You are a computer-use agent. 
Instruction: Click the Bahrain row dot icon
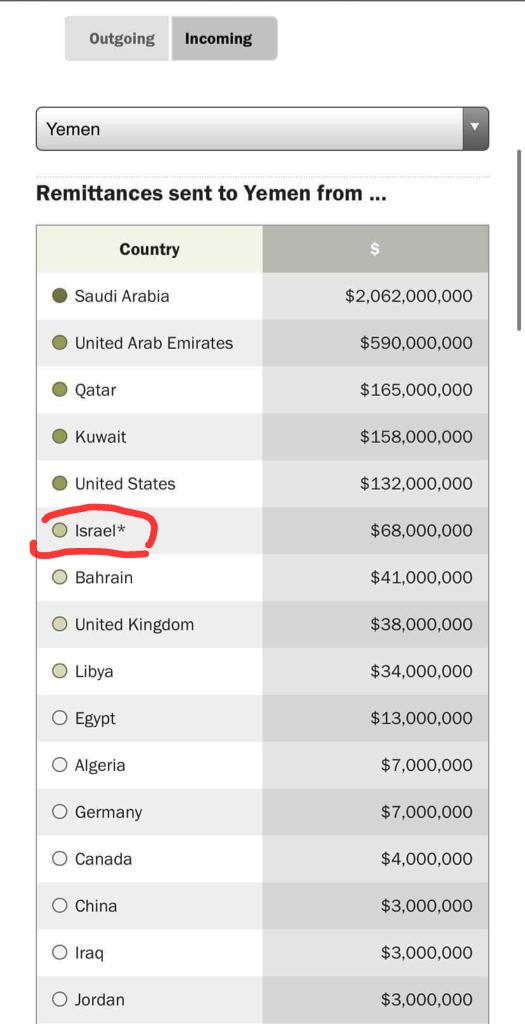click(x=59, y=577)
